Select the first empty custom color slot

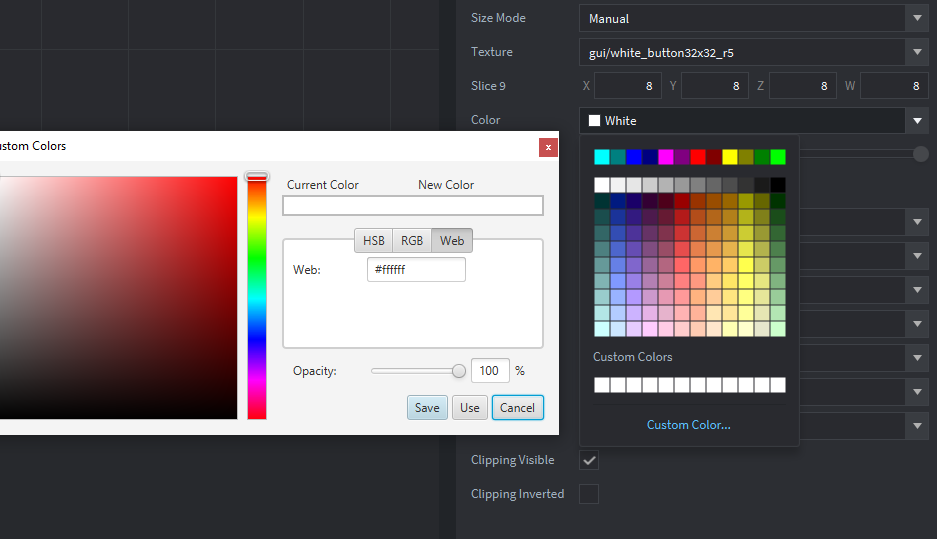(602, 385)
